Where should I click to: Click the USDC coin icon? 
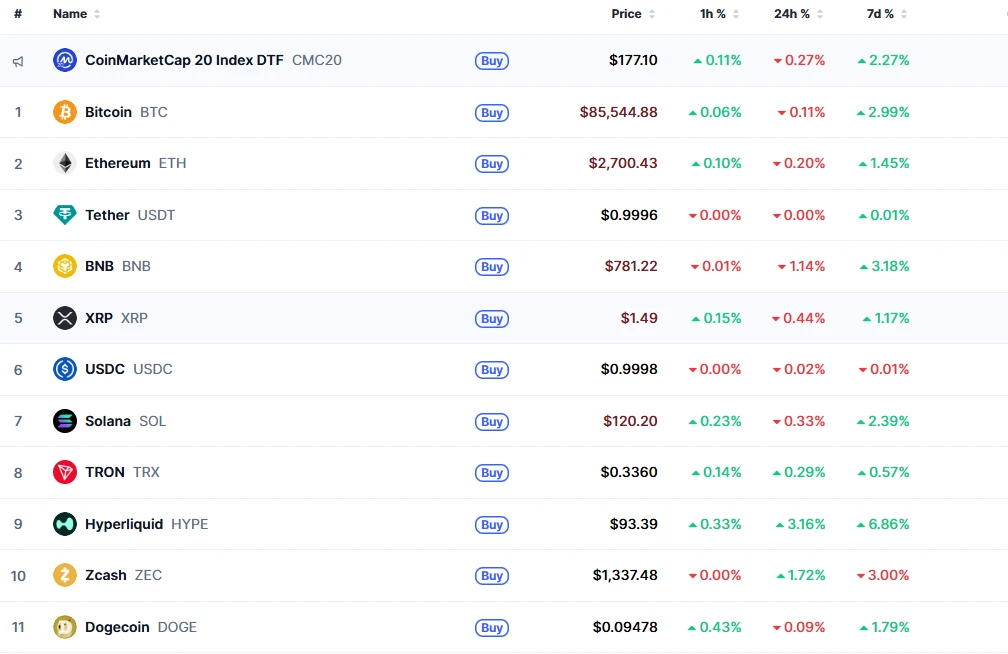point(65,369)
